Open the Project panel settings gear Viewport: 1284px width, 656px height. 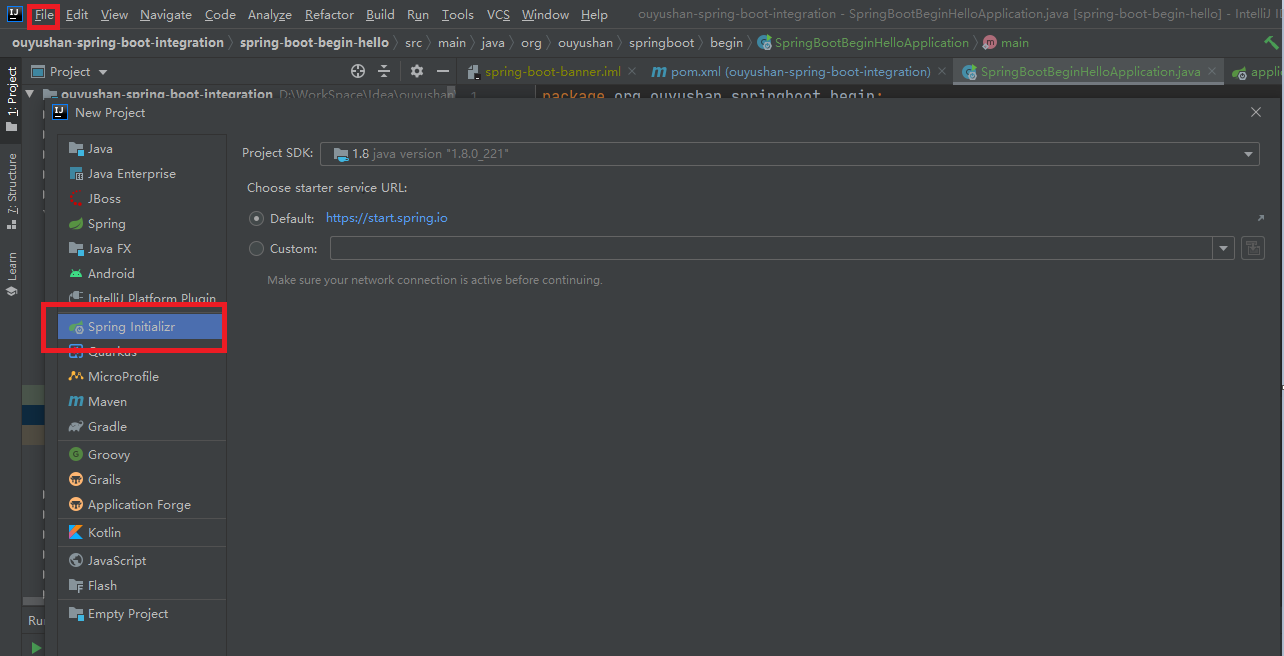417,71
